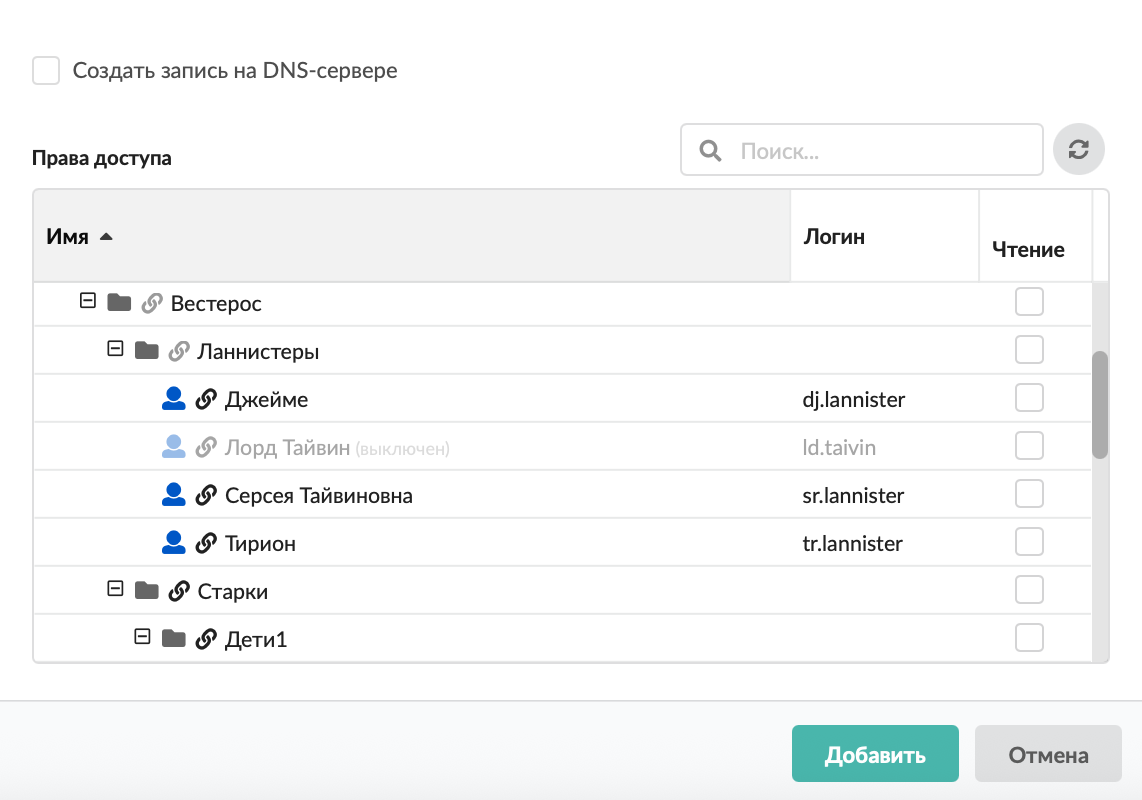Click the folder icon next to Дети1
Viewport: 1142px width, 800px height.
point(174,638)
